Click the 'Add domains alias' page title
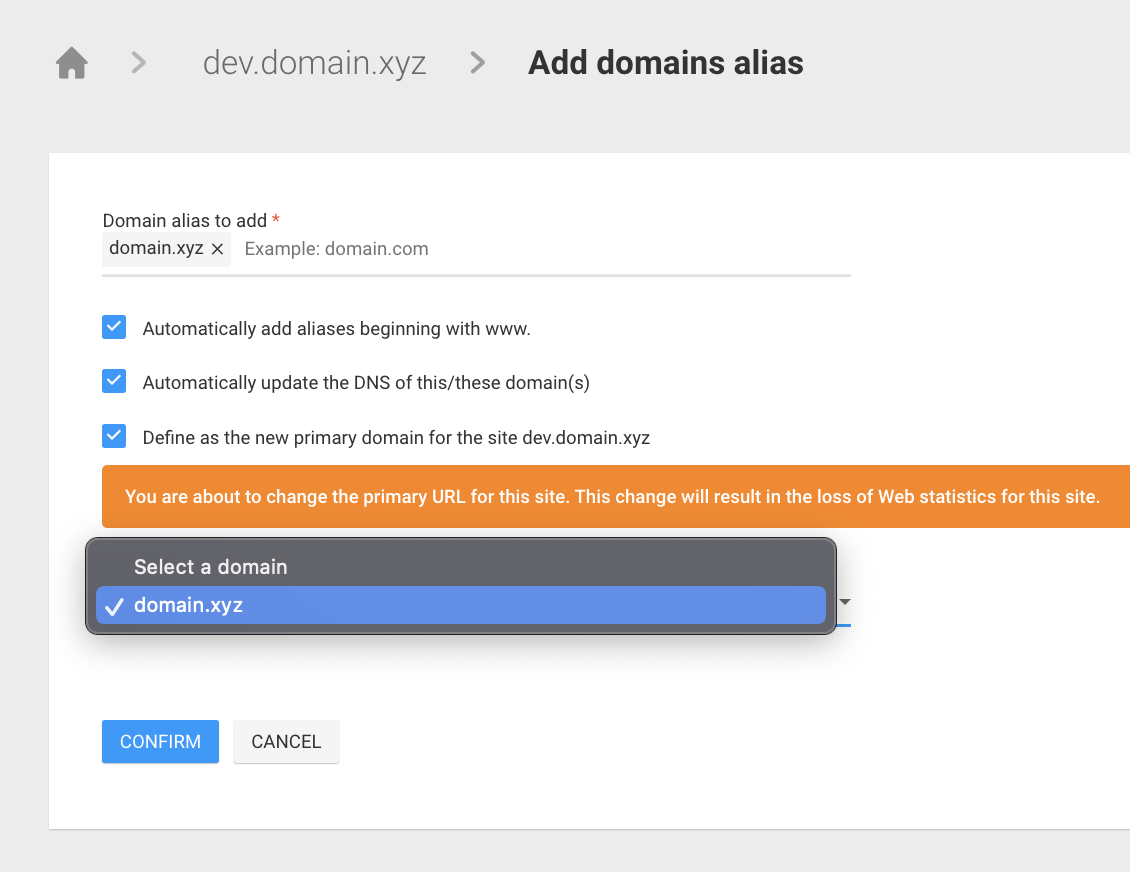This screenshot has width=1130, height=872. click(x=665, y=63)
